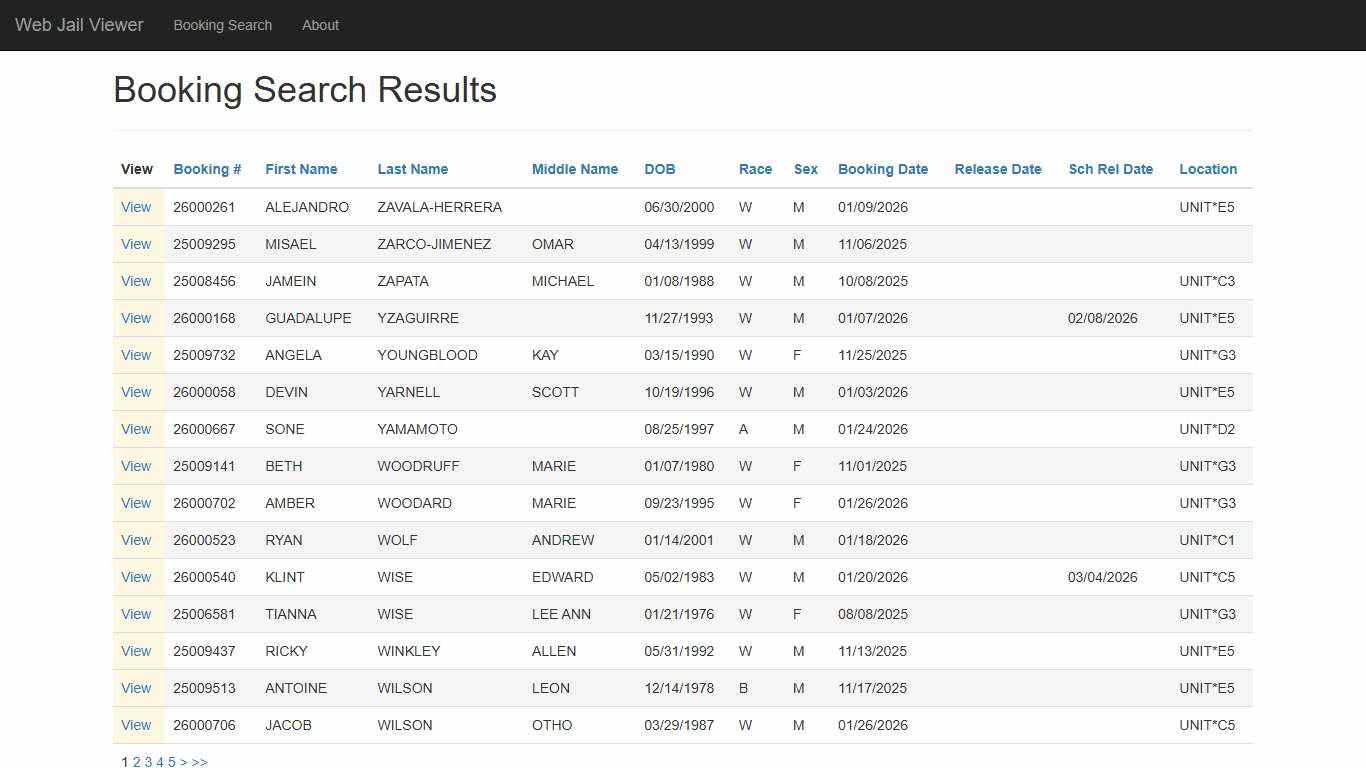Viewport: 1366px width, 768px height.
Task: Open the Booking Search menu item
Action: pyautogui.click(x=222, y=25)
